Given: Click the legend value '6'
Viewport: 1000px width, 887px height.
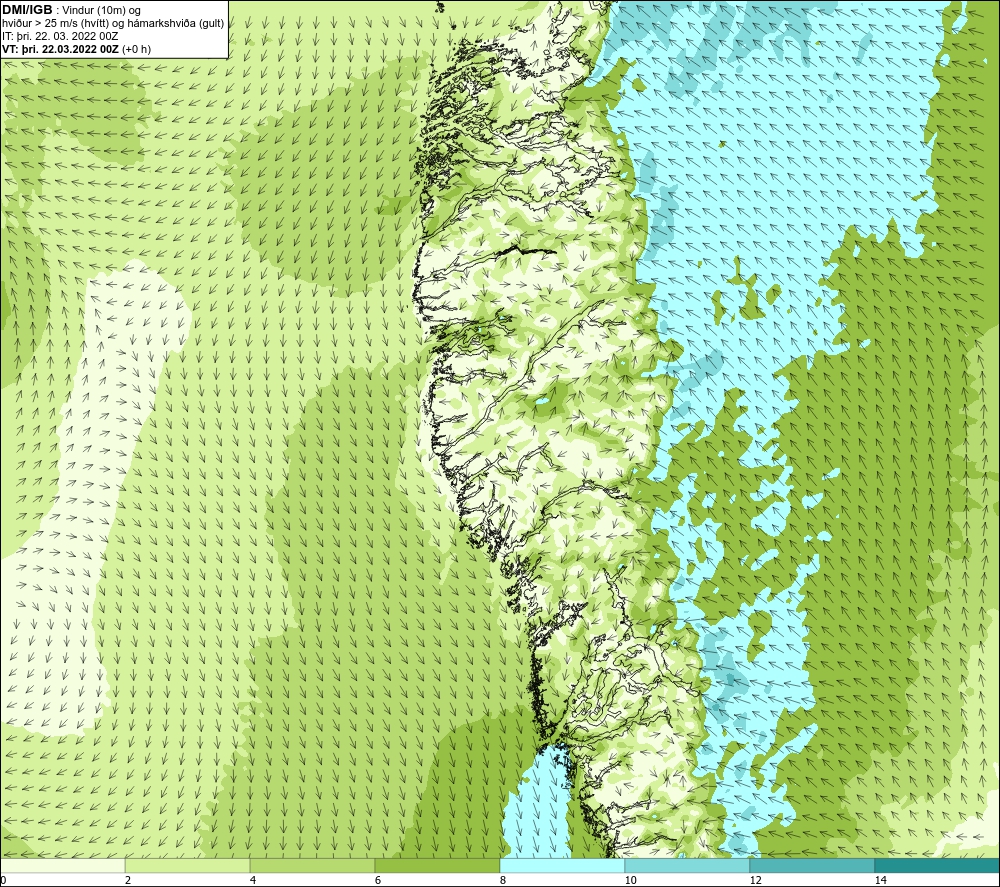Looking at the screenshot, I should point(378,880).
